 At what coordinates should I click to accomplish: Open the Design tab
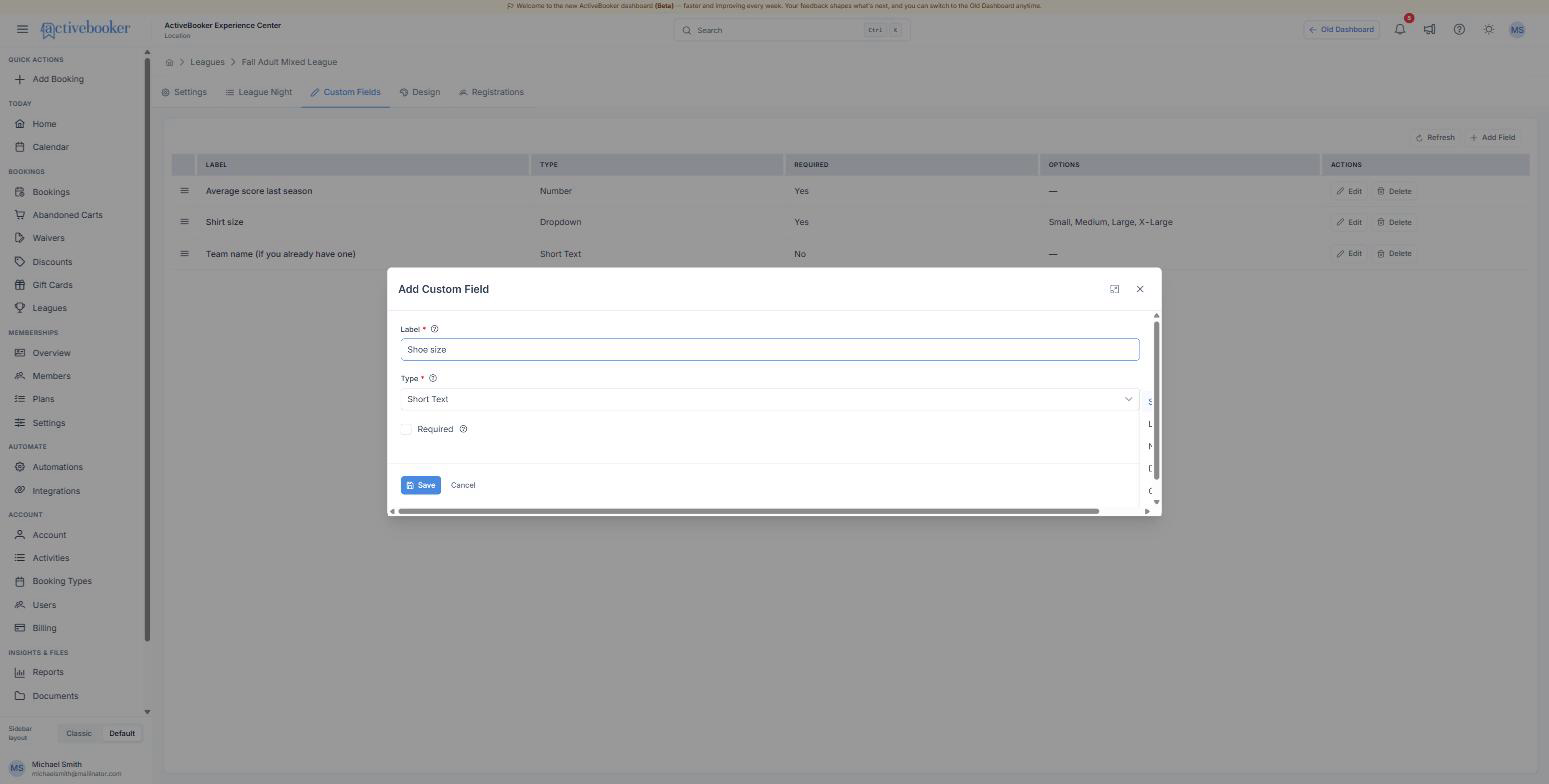tap(420, 92)
